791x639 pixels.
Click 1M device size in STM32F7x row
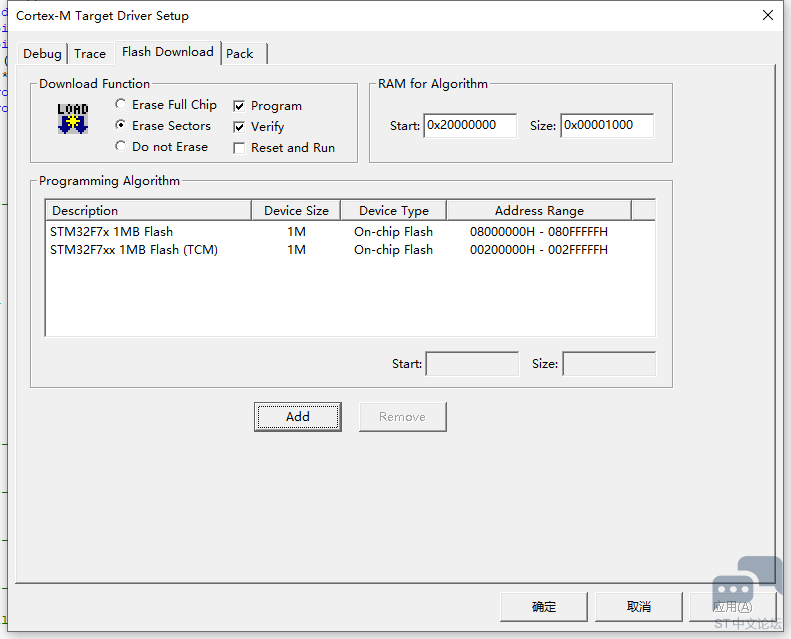tap(297, 231)
